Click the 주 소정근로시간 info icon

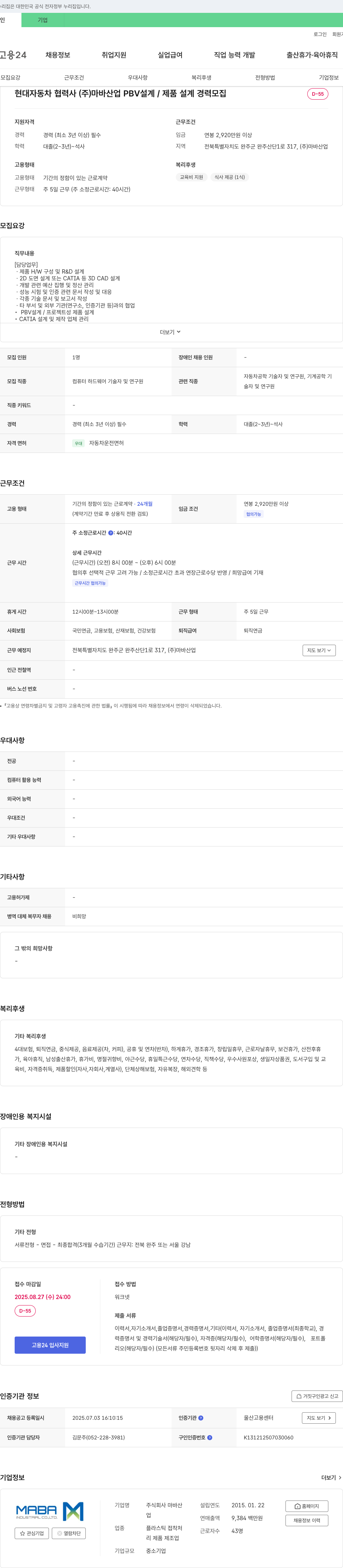click(x=110, y=533)
